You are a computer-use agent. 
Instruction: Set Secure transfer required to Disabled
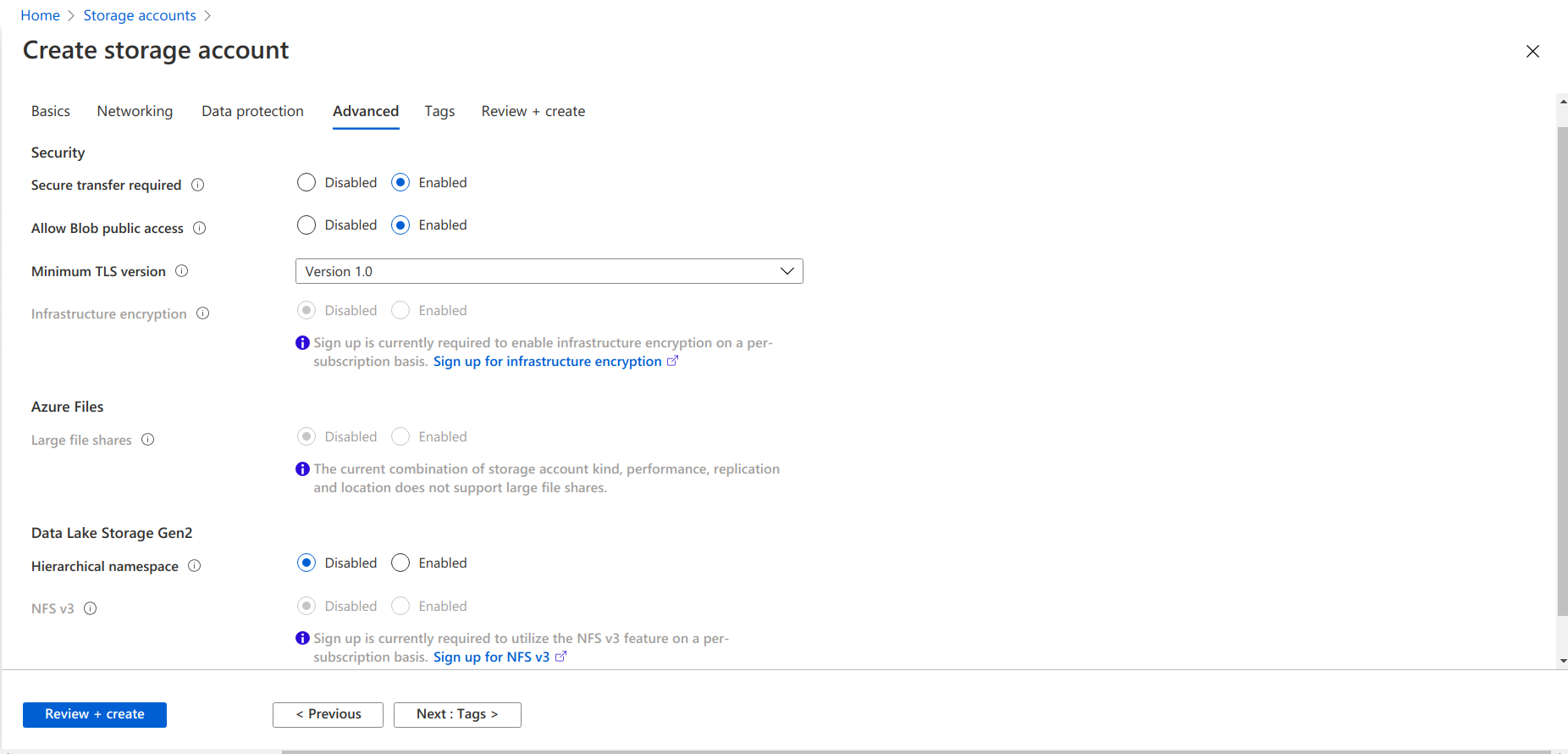(x=306, y=183)
